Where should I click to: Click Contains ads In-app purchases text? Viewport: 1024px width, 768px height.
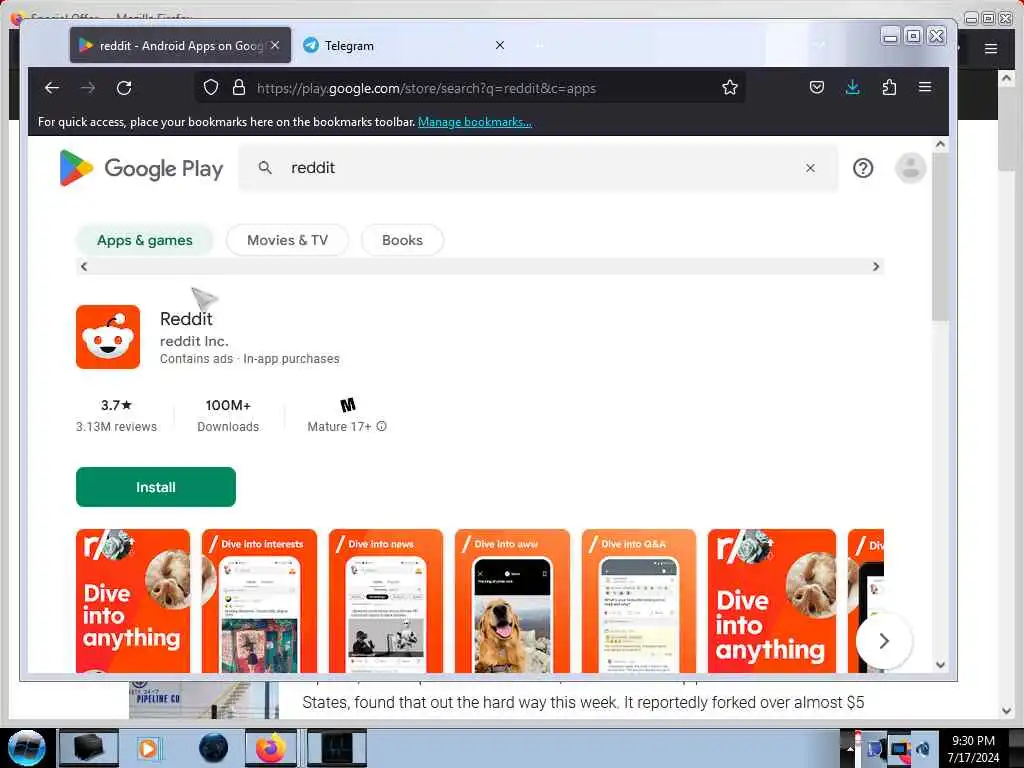249,359
